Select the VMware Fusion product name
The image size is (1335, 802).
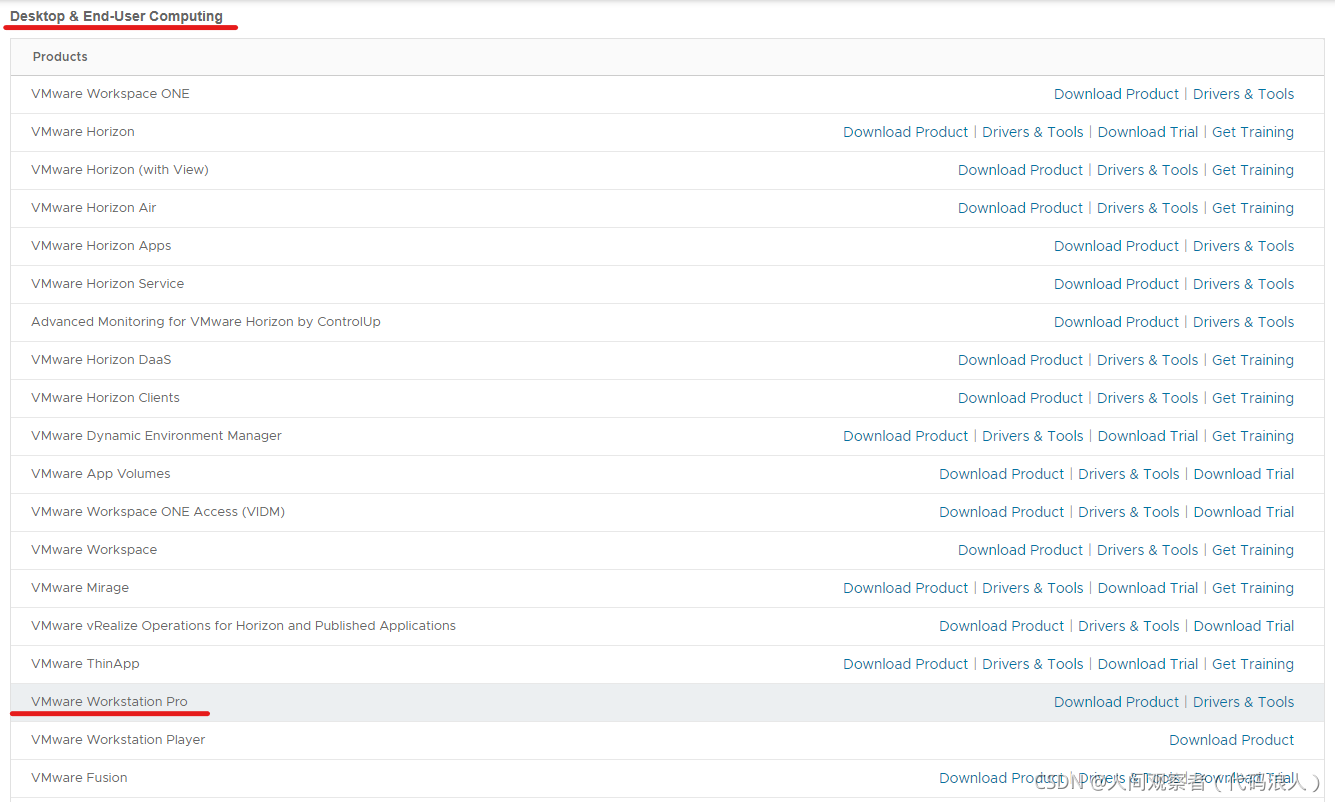(79, 778)
